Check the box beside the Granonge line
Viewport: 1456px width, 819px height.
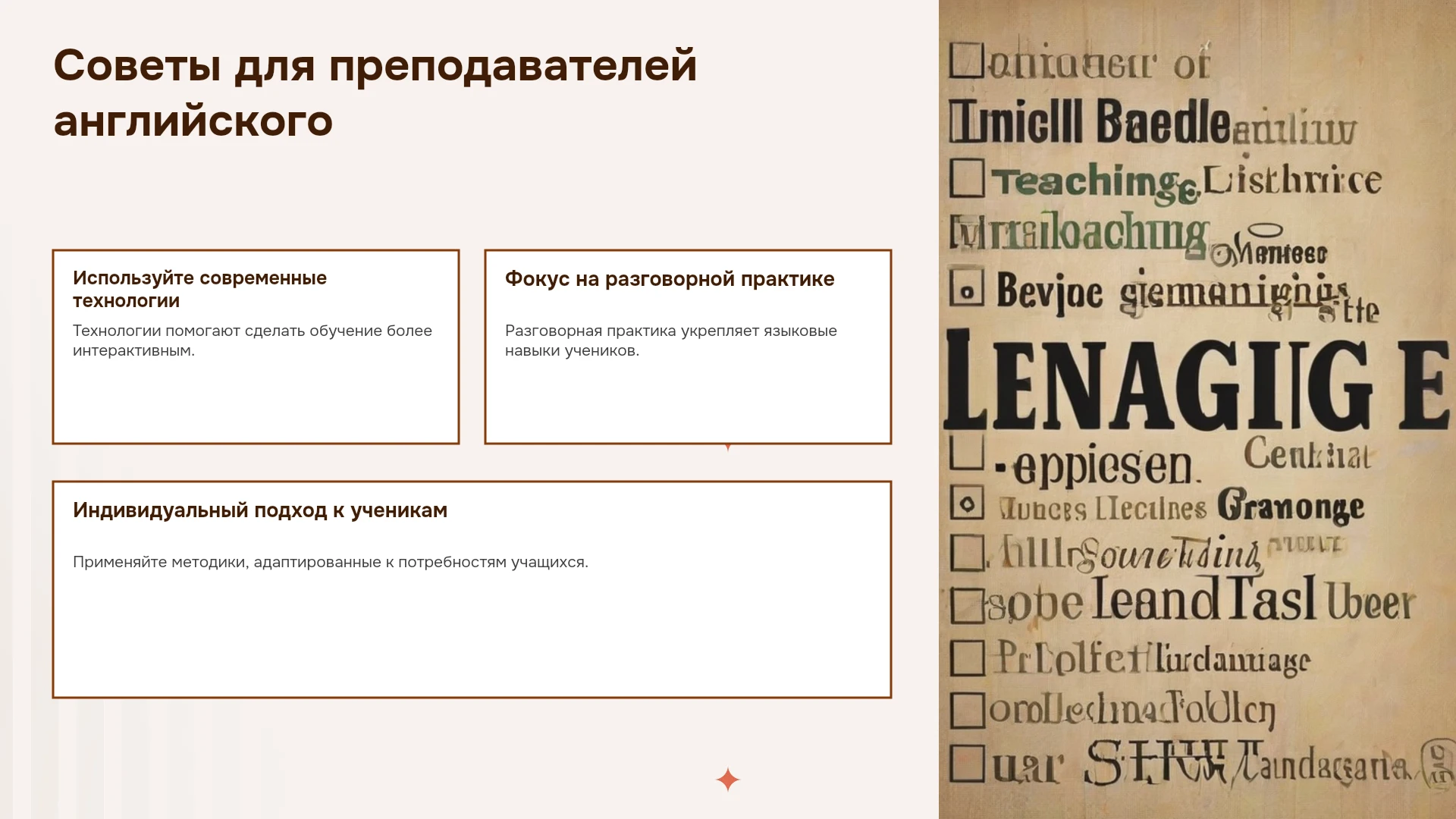point(967,502)
